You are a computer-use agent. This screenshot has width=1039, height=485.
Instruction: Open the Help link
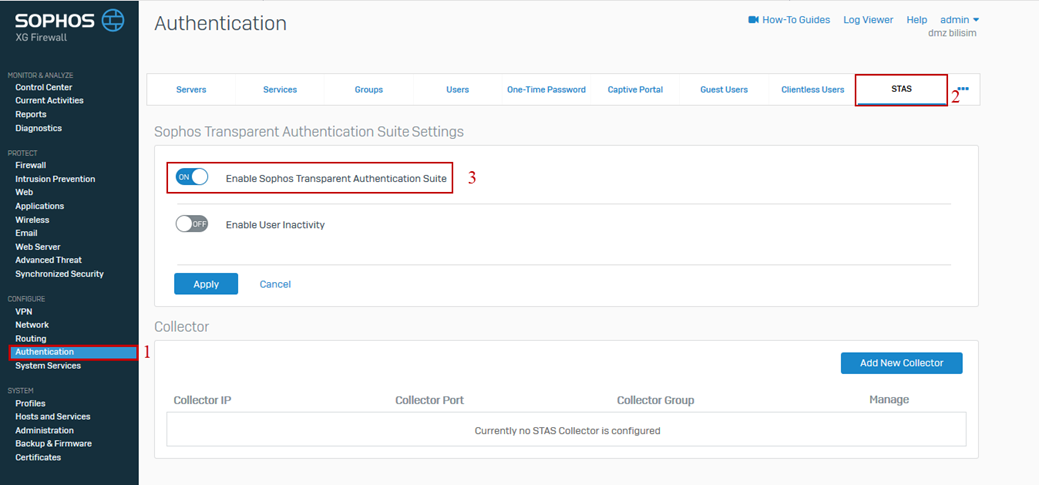tap(916, 20)
